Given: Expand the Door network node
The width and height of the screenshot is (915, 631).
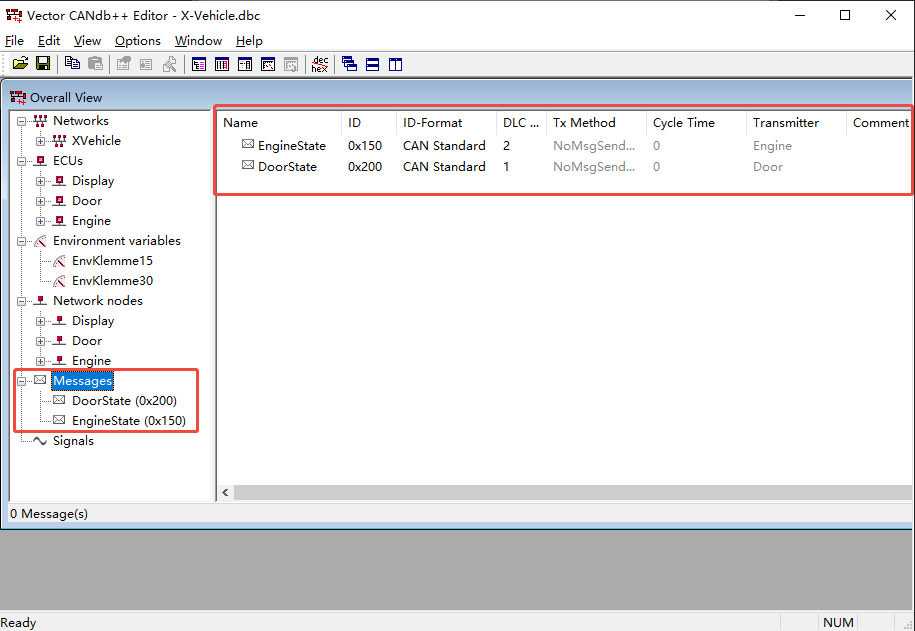Looking at the screenshot, I should 40,341.
